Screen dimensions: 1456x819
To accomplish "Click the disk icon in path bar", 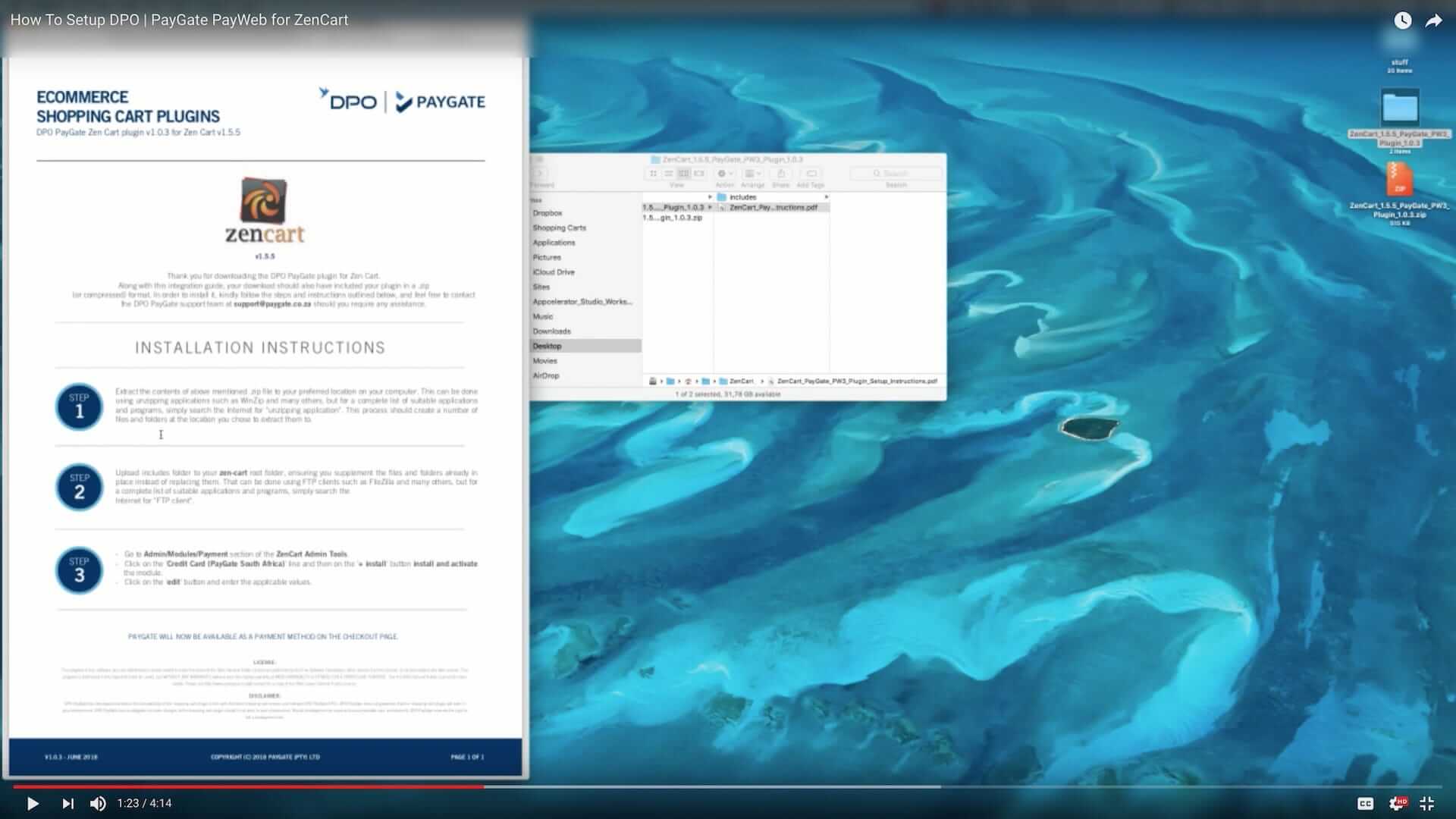I will [653, 381].
